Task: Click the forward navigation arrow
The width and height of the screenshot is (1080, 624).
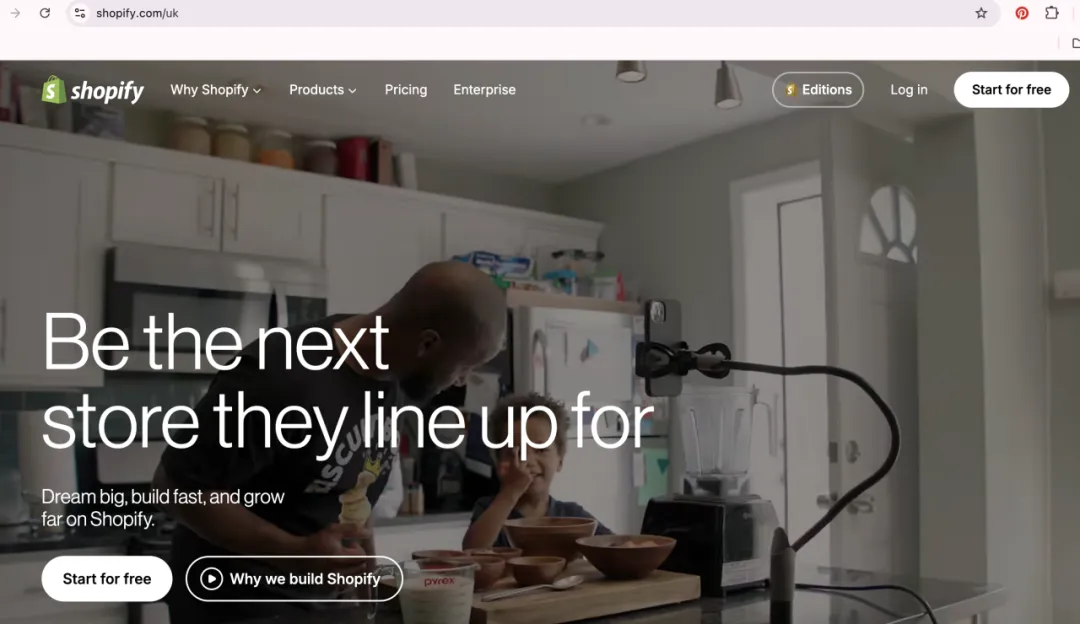Action: point(15,13)
